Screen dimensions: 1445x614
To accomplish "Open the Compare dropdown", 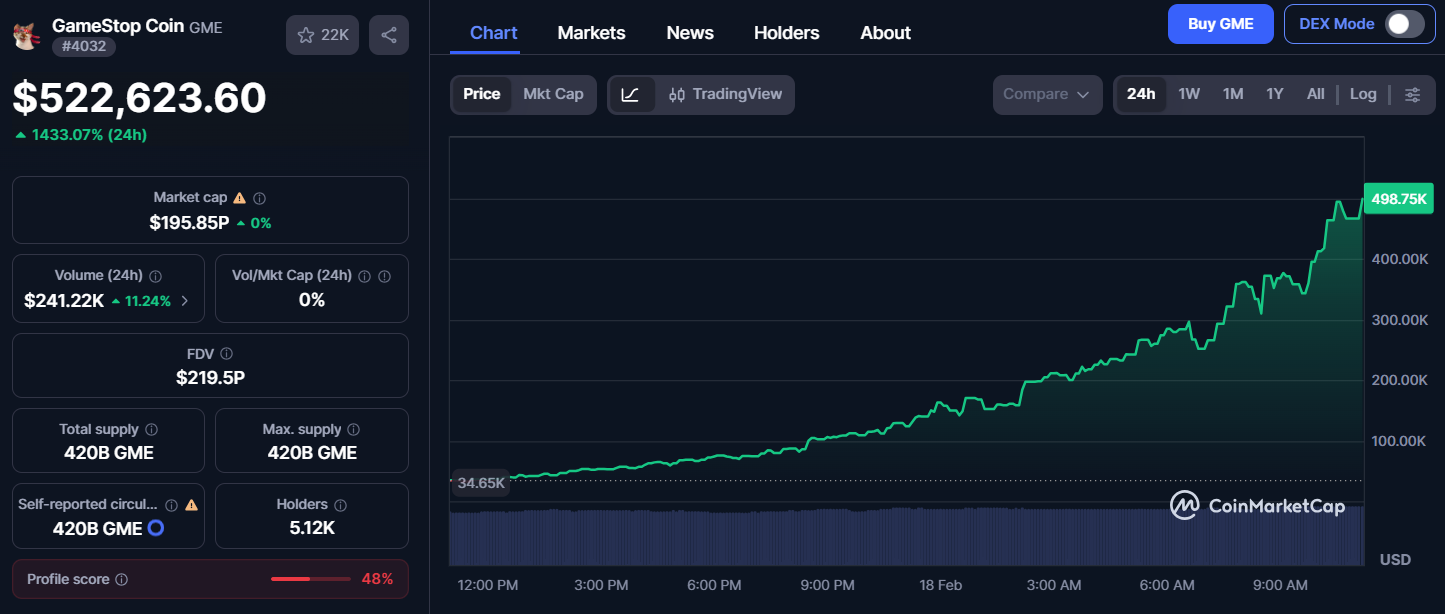I will point(1047,94).
